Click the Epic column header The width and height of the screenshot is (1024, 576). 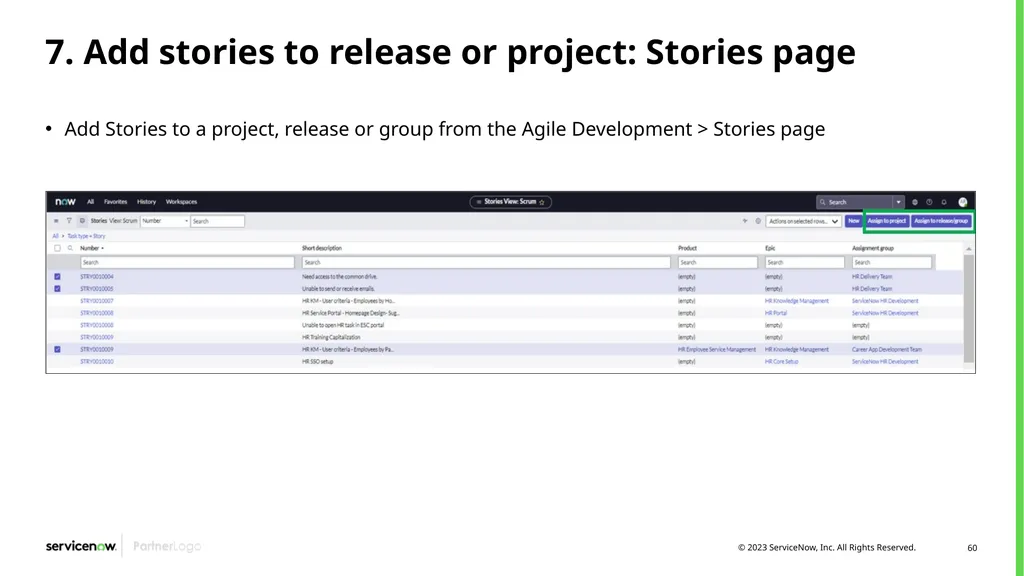click(770, 248)
